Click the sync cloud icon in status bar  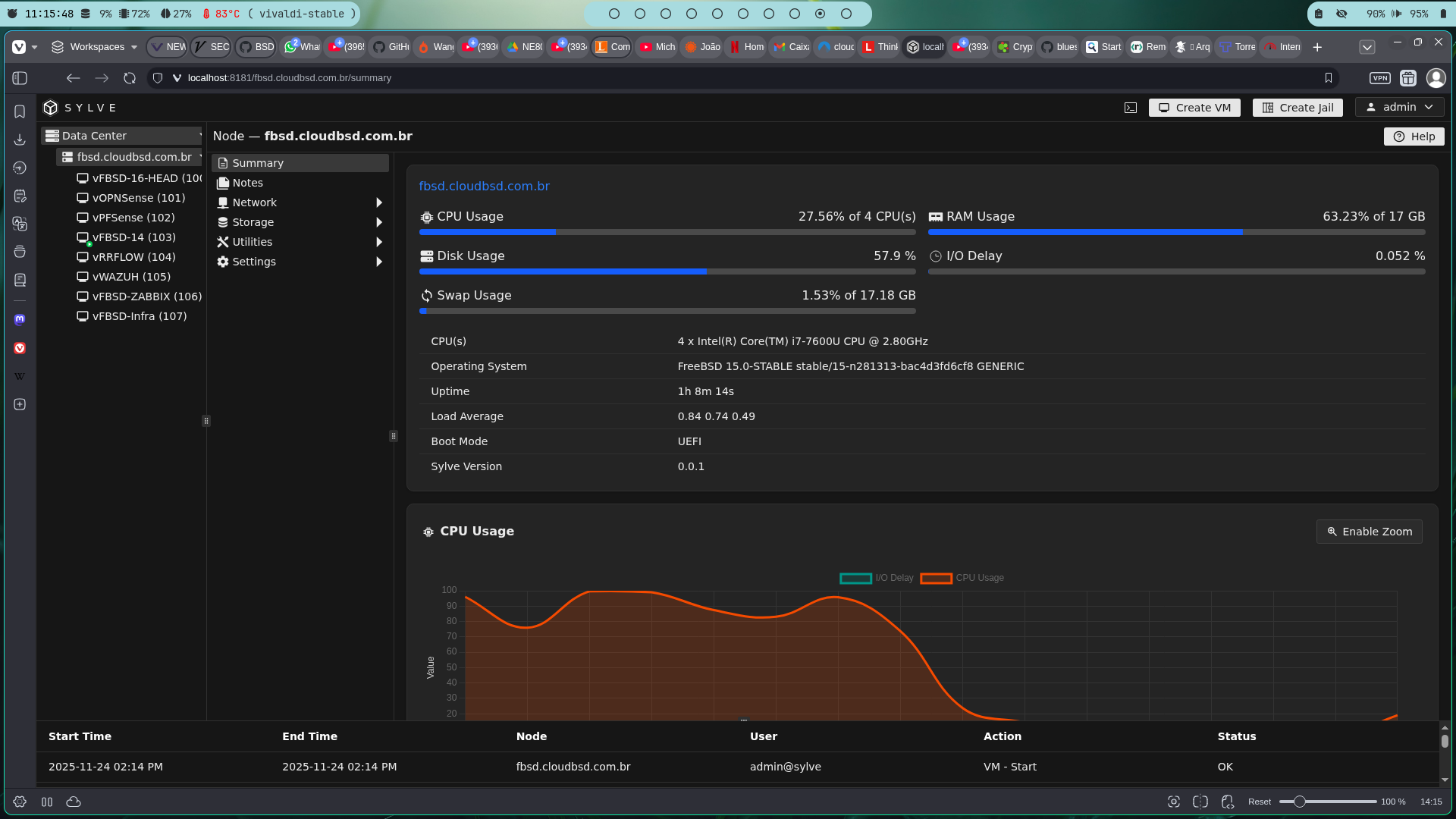[x=74, y=802]
